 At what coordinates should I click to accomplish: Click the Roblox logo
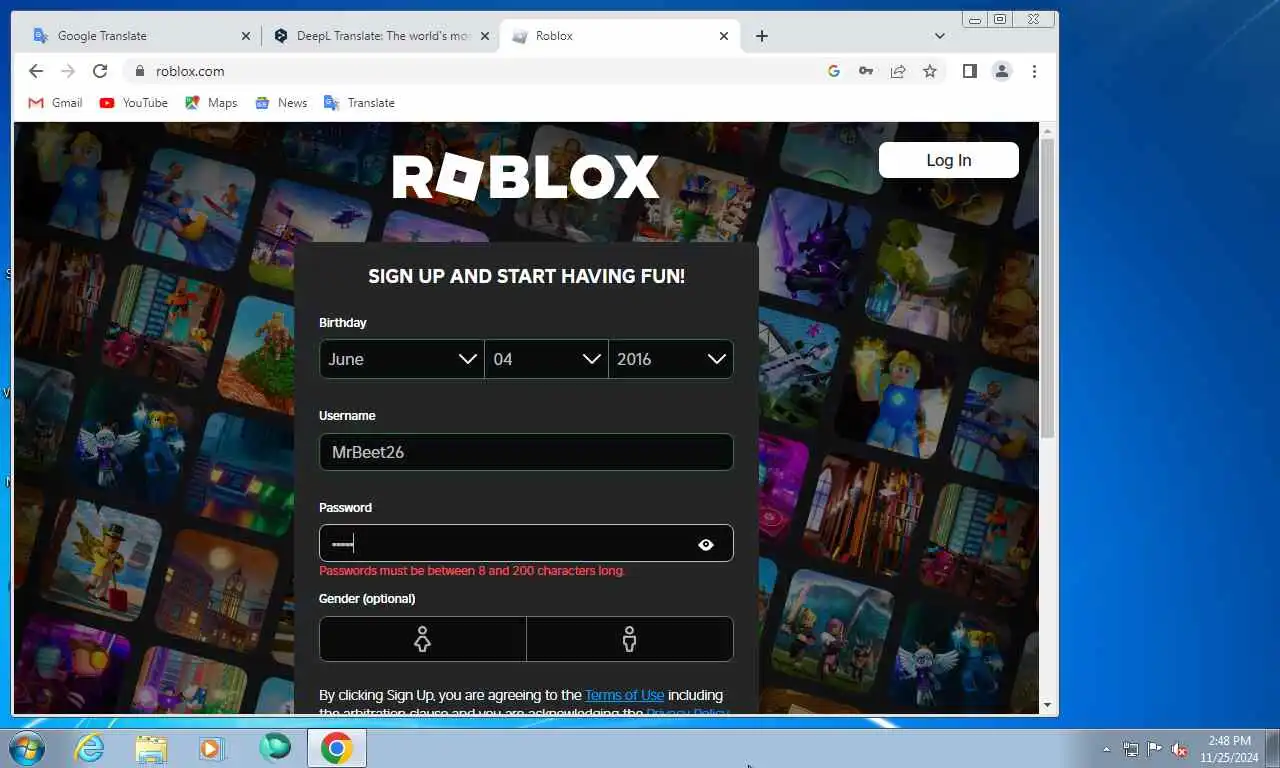point(525,177)
